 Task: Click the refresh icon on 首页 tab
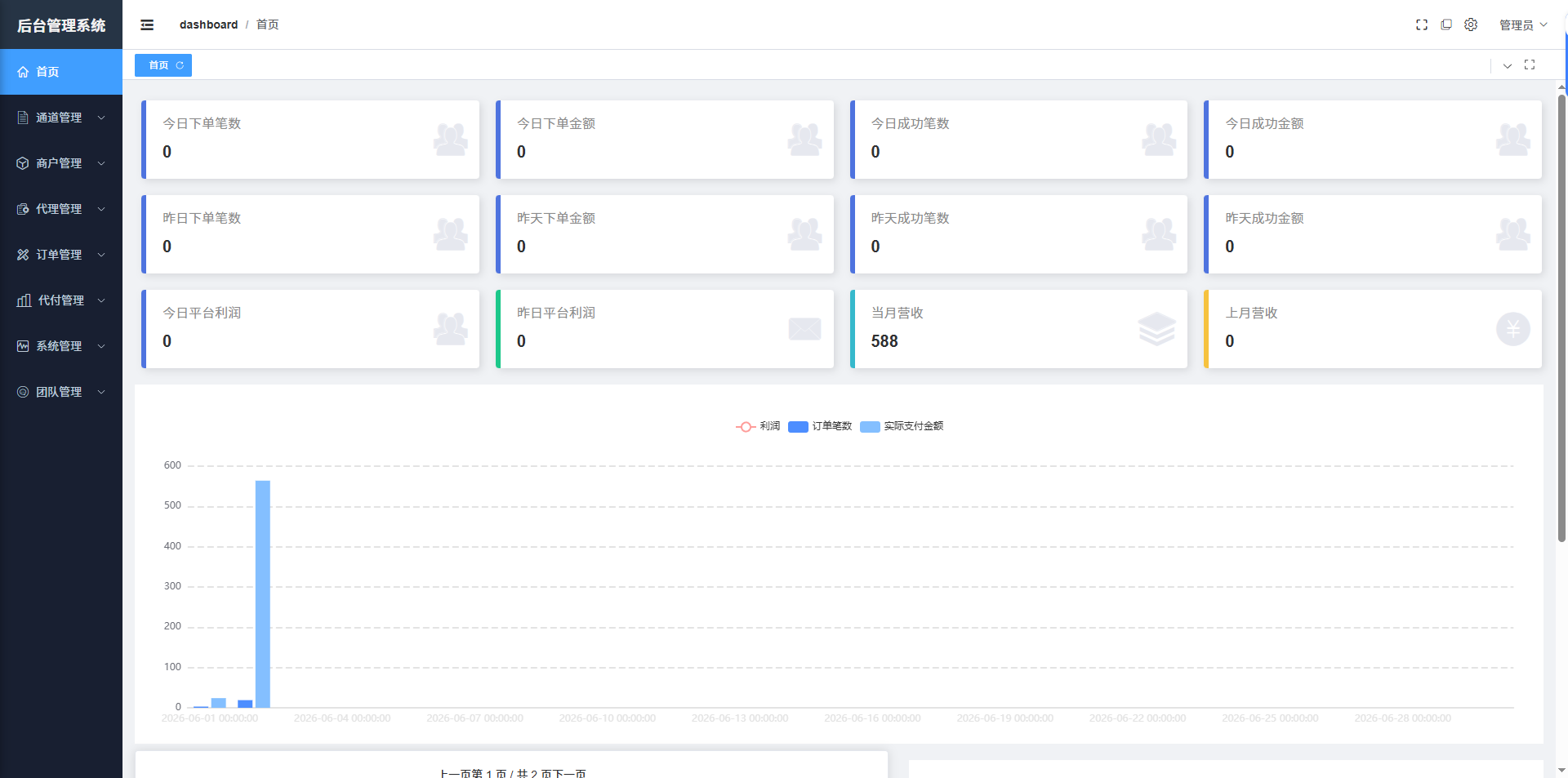point(180,65)
